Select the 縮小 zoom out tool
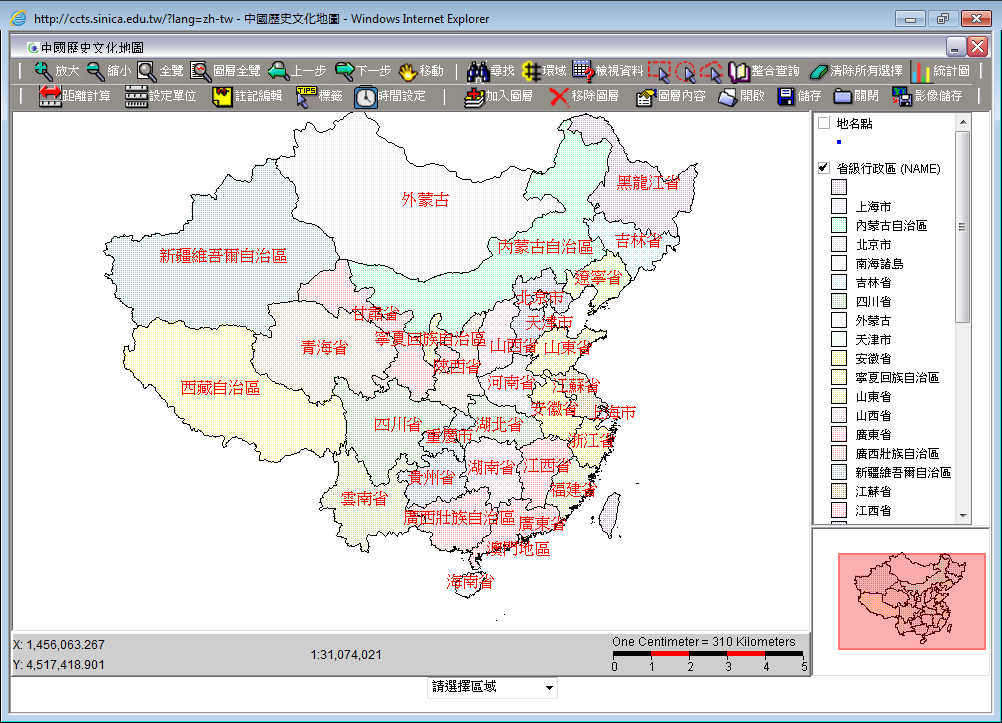This screenshot has width=1002, height=723. (x=108, y=71)
